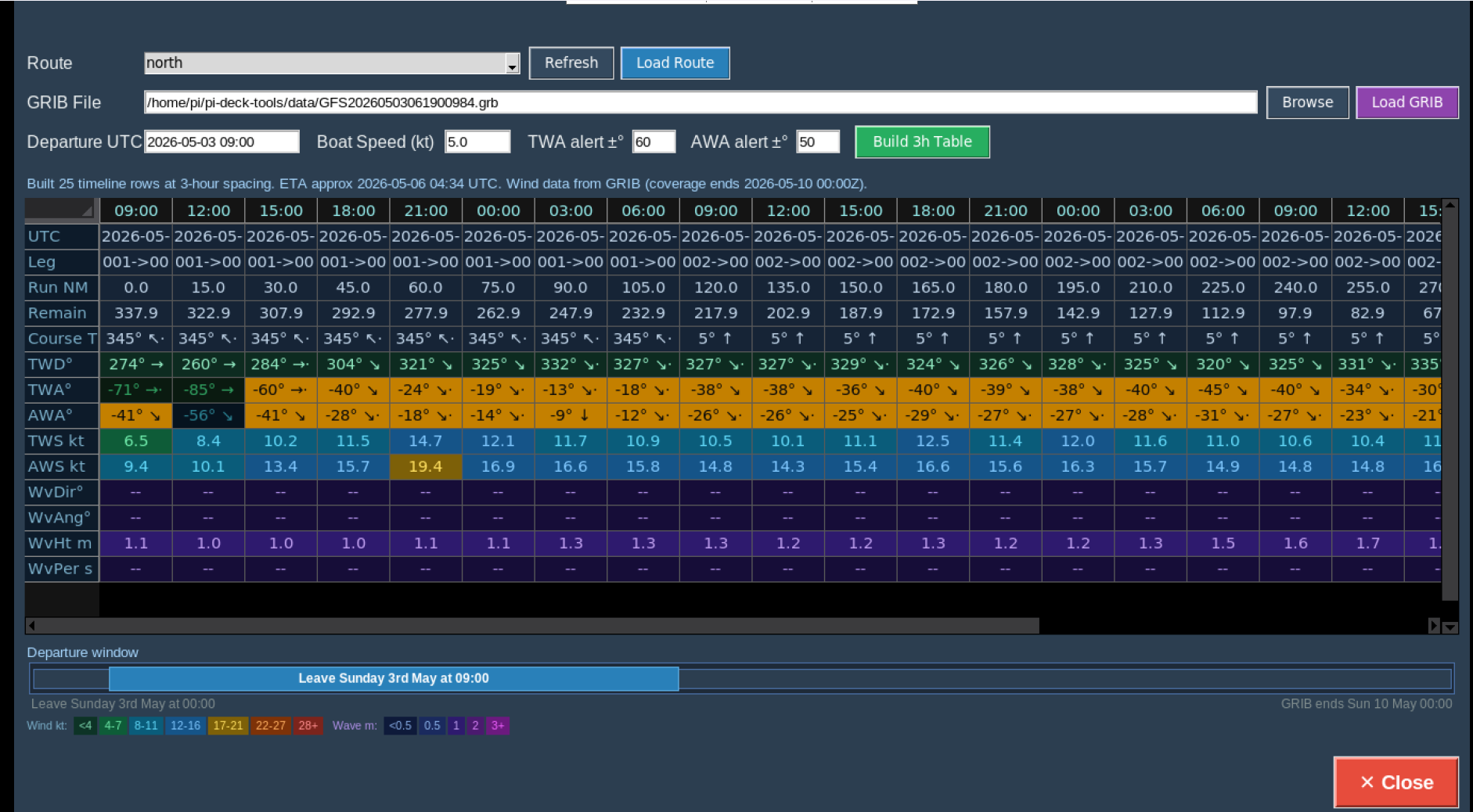The image size is (1473, 812).
Task: Click the table scroll left arrow
Action: 31,626
